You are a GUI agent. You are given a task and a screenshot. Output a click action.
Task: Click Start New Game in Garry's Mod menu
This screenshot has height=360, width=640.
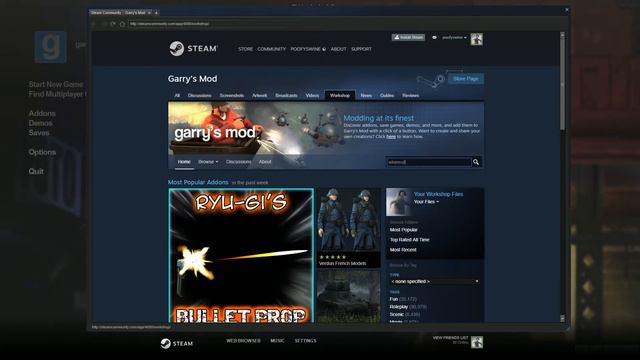coord(56,84)
